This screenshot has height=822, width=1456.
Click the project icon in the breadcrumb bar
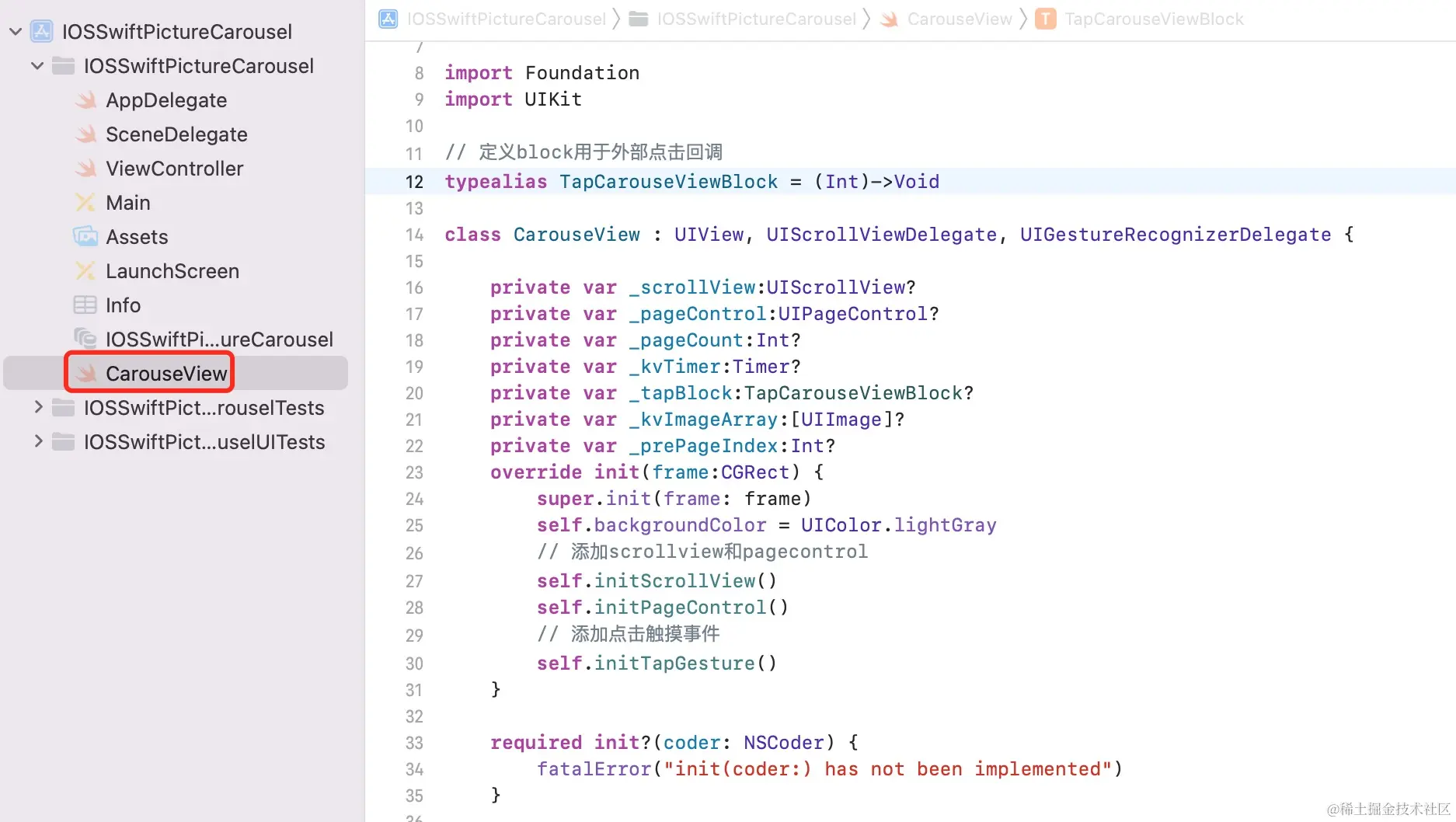tap(388, 19)
